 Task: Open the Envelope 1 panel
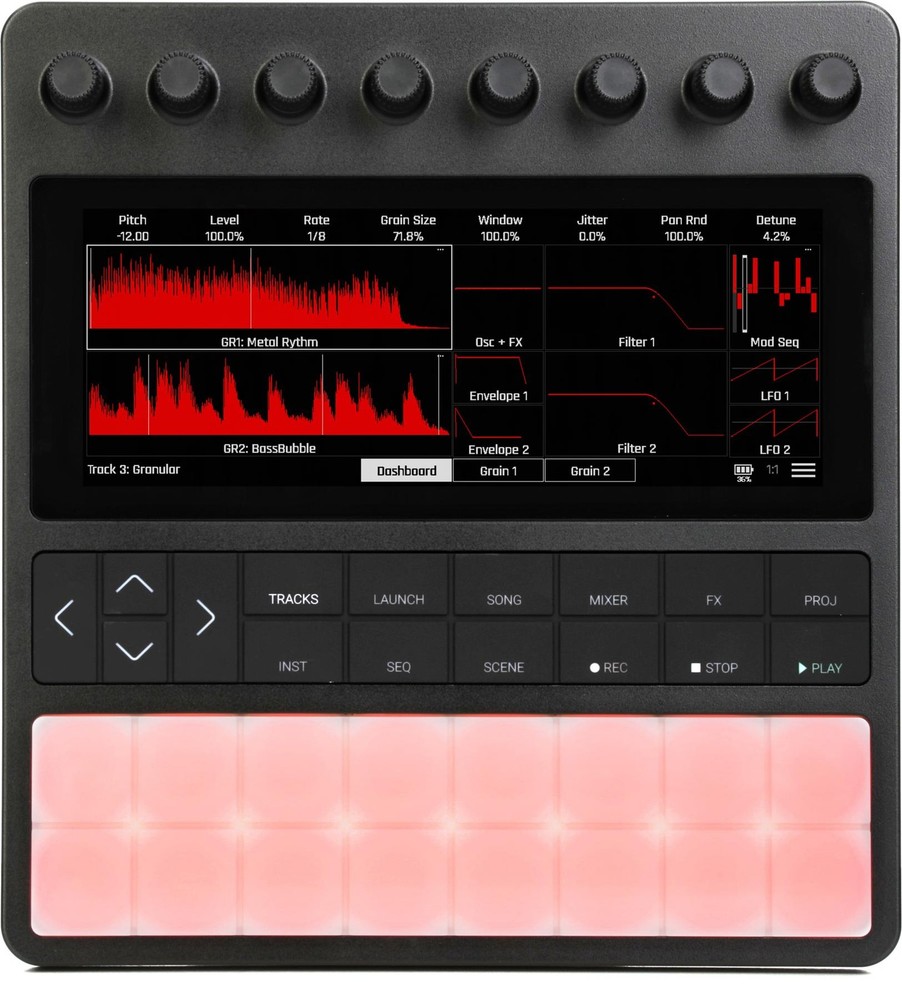click(498, 379)
